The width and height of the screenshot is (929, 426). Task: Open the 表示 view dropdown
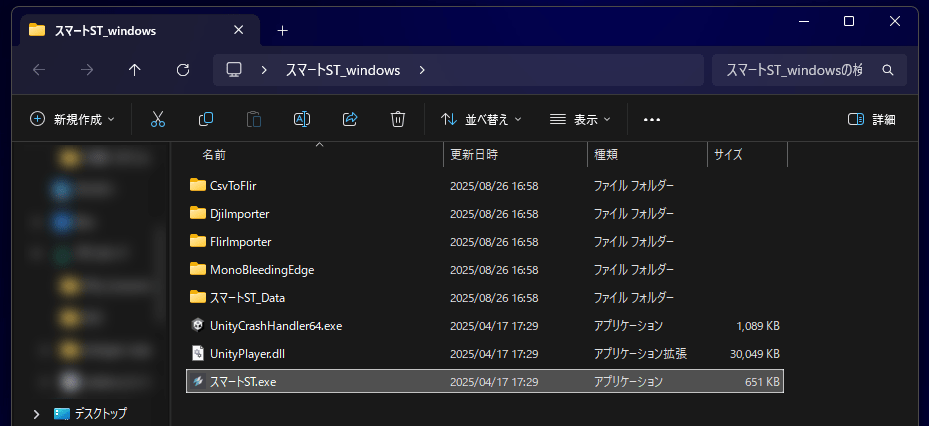pos(581,119)
